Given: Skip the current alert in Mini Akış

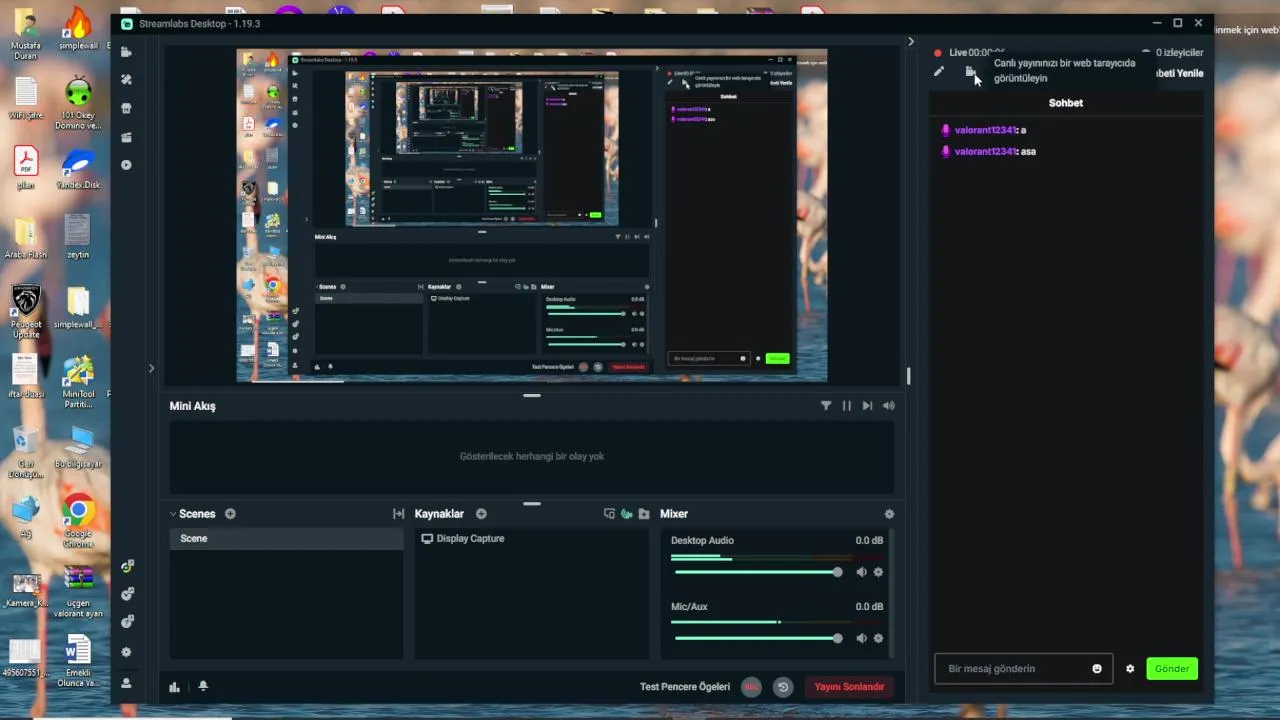Looking at the screenshot, I should pyautogui.click(x=867, y=406).
